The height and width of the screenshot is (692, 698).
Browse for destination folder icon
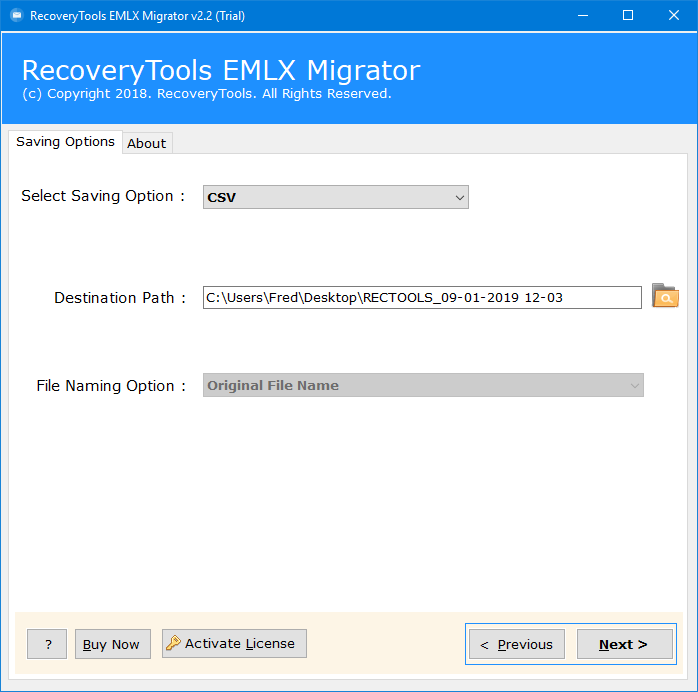(665, 296)
